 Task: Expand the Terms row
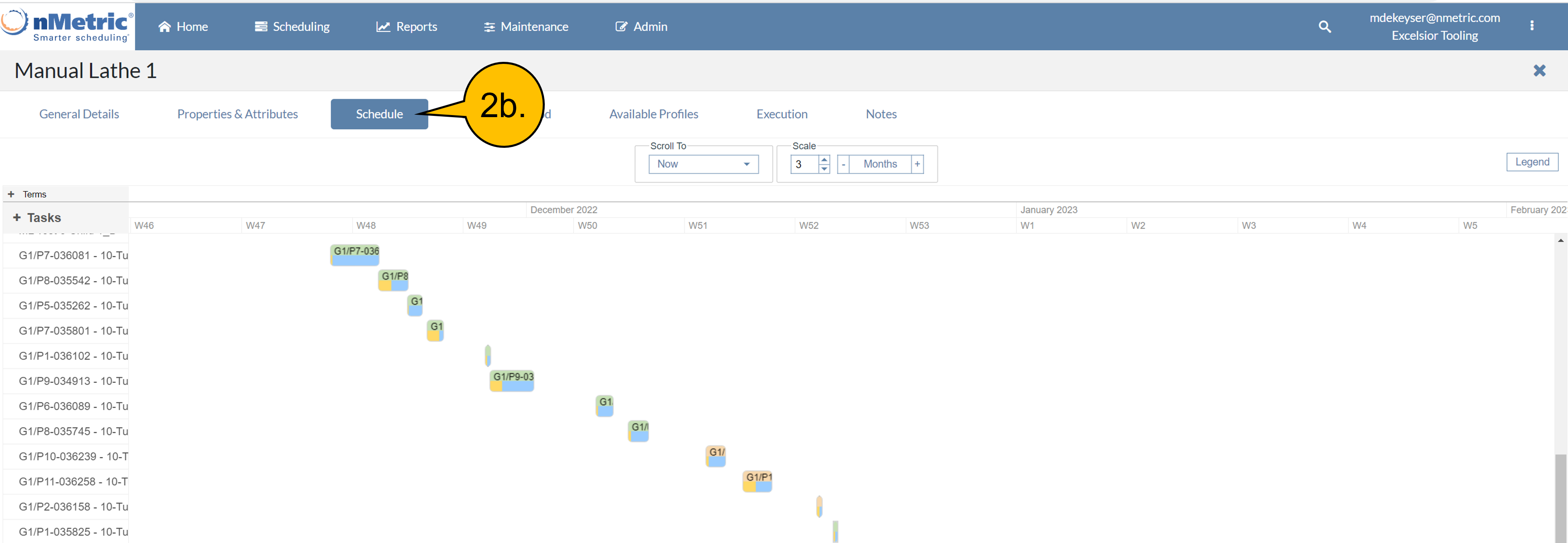pos(11,194)
